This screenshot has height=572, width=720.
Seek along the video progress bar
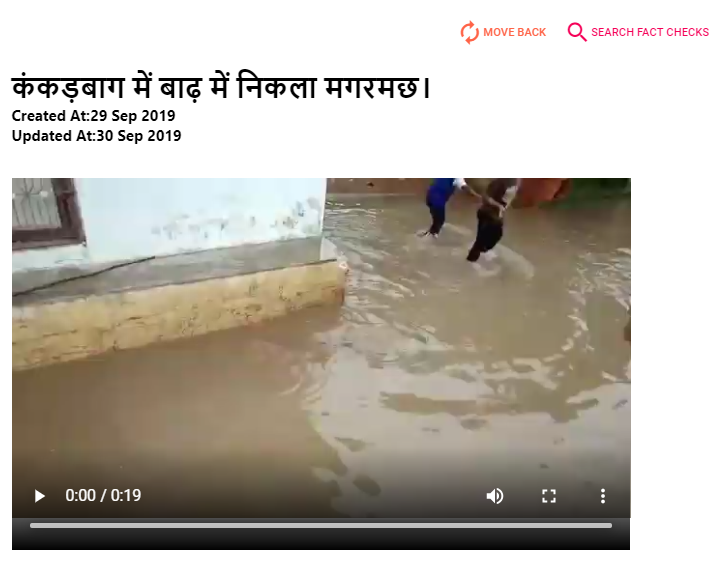[321, 525]
